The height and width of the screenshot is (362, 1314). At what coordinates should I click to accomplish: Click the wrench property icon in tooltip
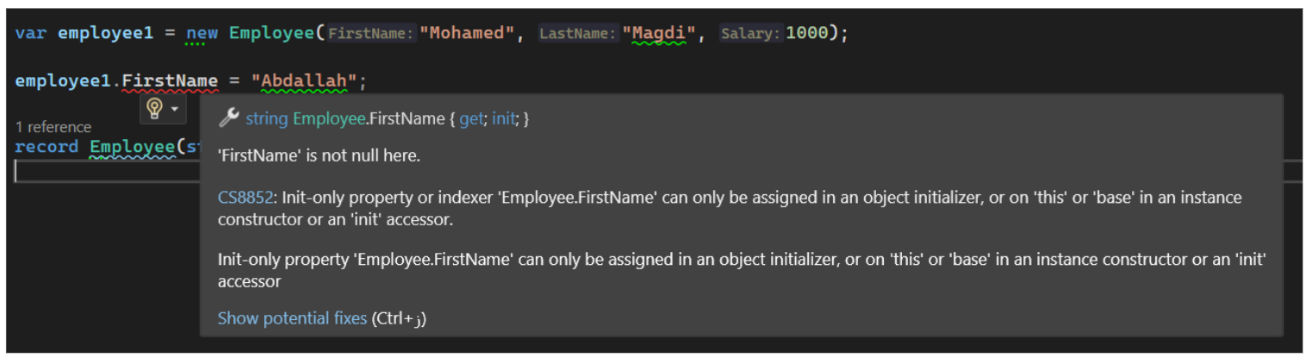[x=228, y=118]
